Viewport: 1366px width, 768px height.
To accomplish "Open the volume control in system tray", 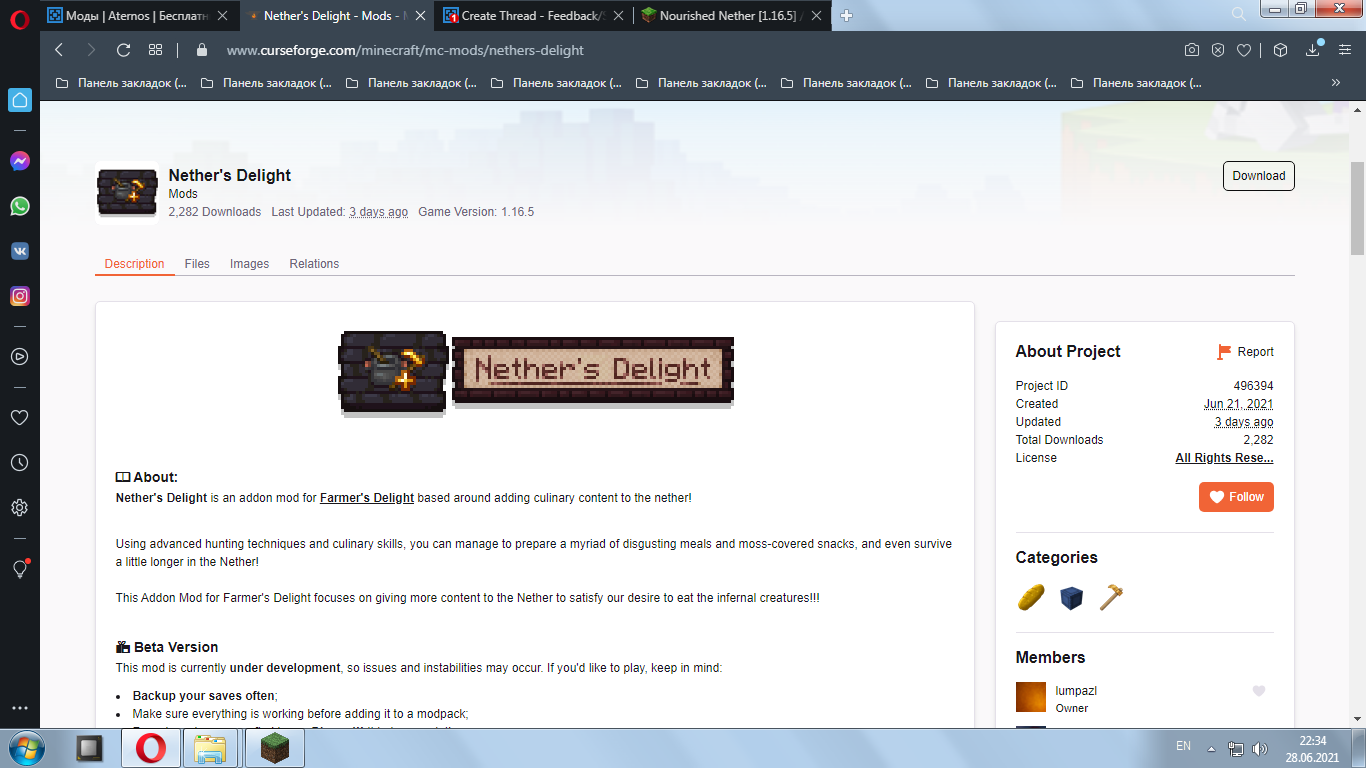I will coord(1260,748).
